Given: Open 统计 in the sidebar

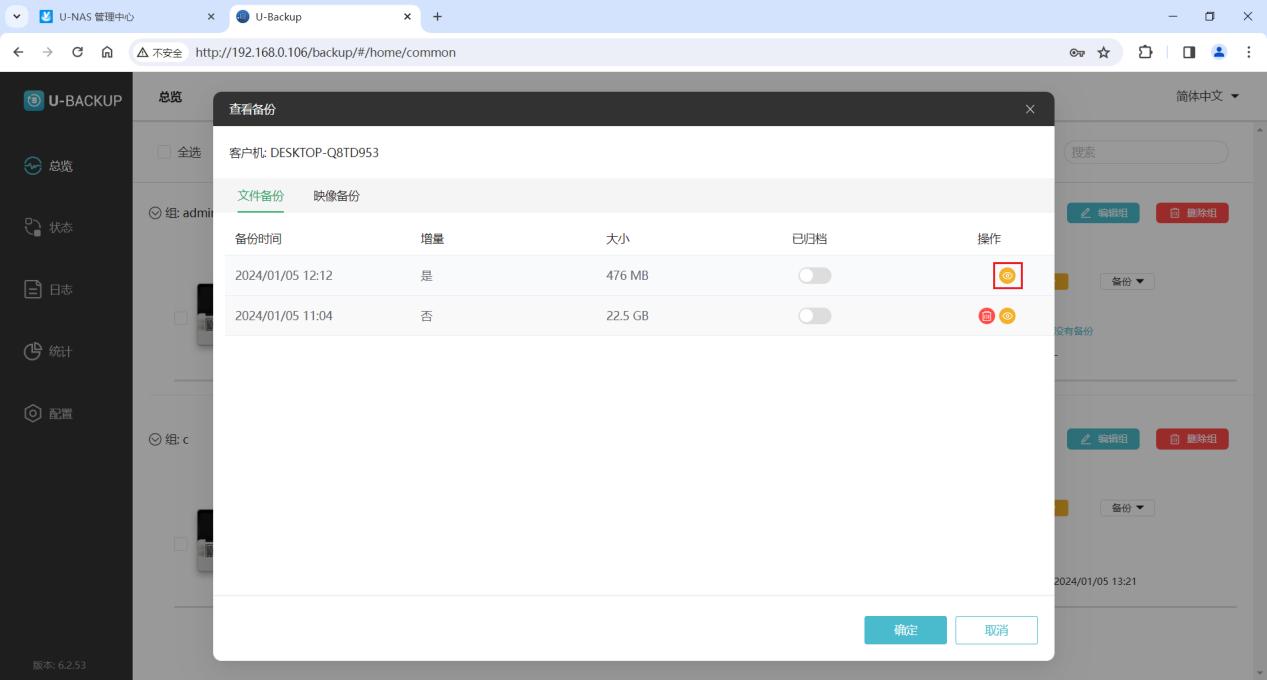Looking at the screenshot, I should [x=50, y=352].
